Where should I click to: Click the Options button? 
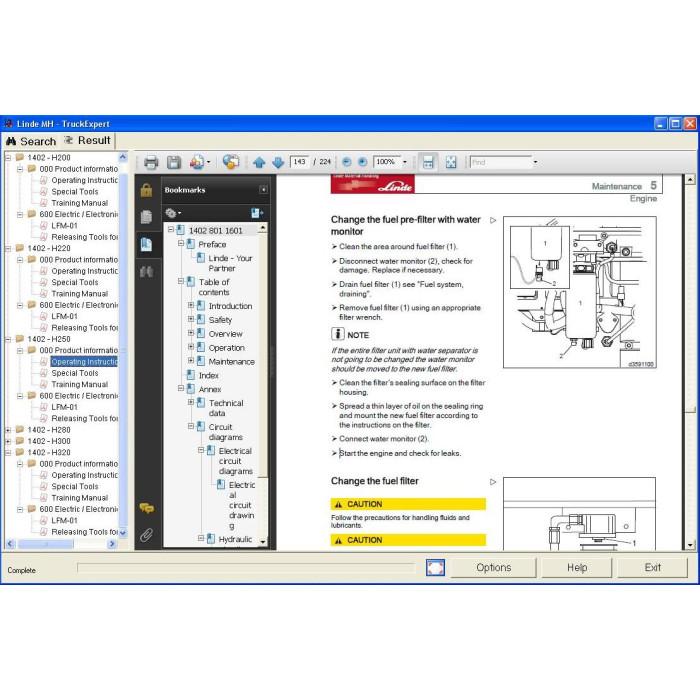coord(493,567)
